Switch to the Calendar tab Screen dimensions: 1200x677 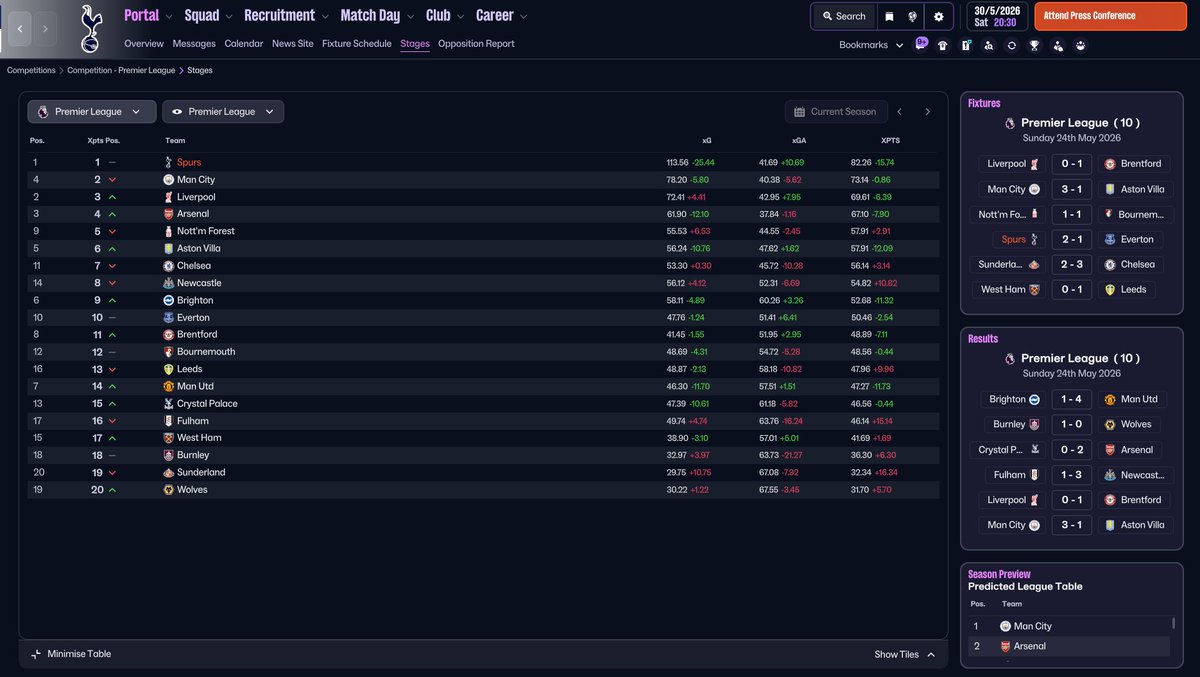(244, 44)
